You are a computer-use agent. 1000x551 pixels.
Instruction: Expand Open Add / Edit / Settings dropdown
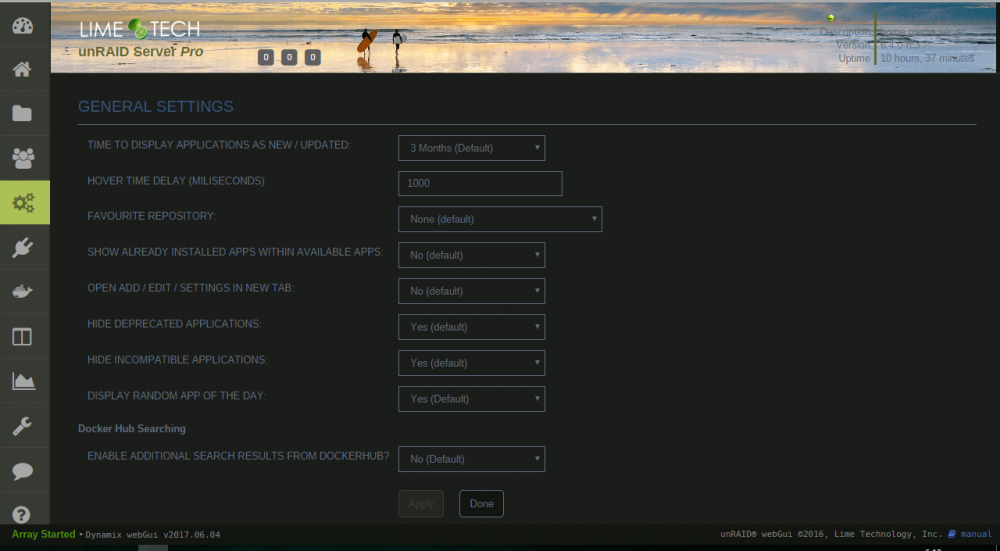pyautogui.click(x=471, y=291)
